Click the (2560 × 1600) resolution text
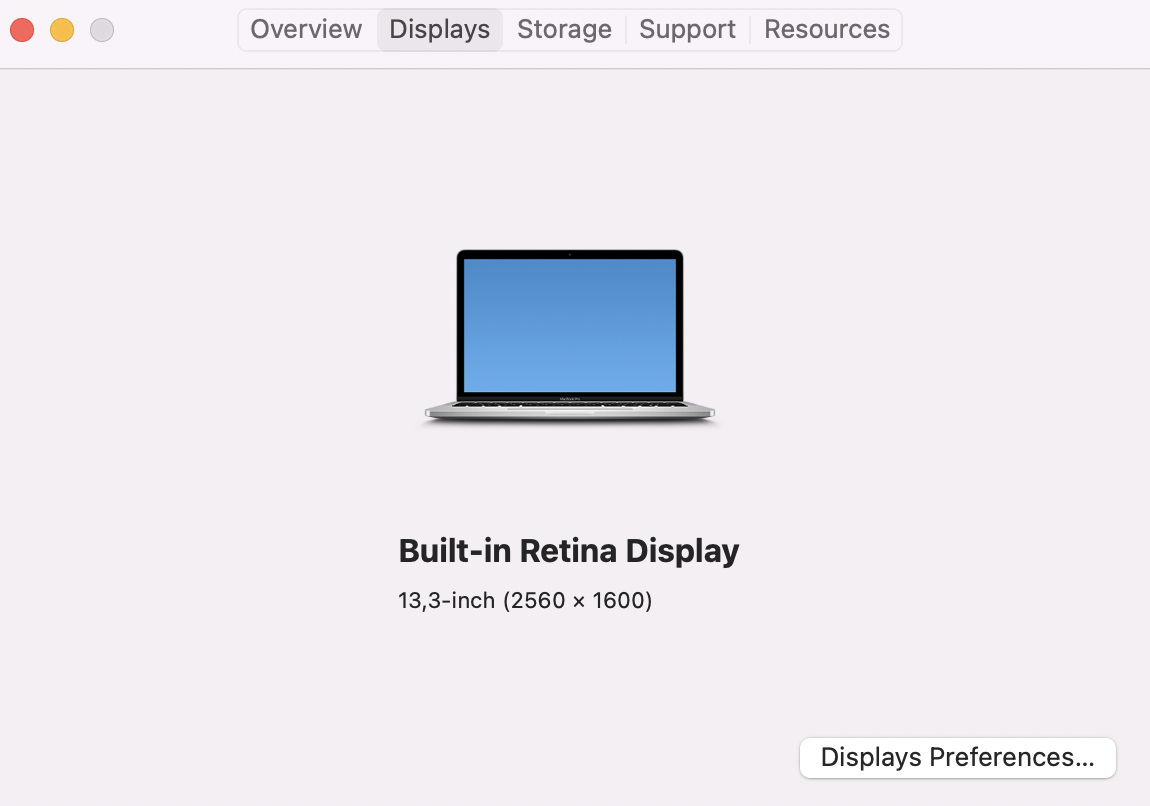This screenshot has height=806, width=1150. [577, 601]
